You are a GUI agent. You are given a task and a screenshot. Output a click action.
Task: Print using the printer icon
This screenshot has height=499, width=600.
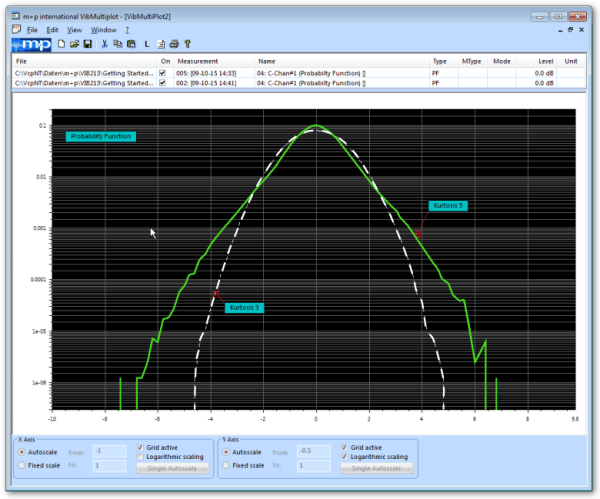(x=174, y=44)
